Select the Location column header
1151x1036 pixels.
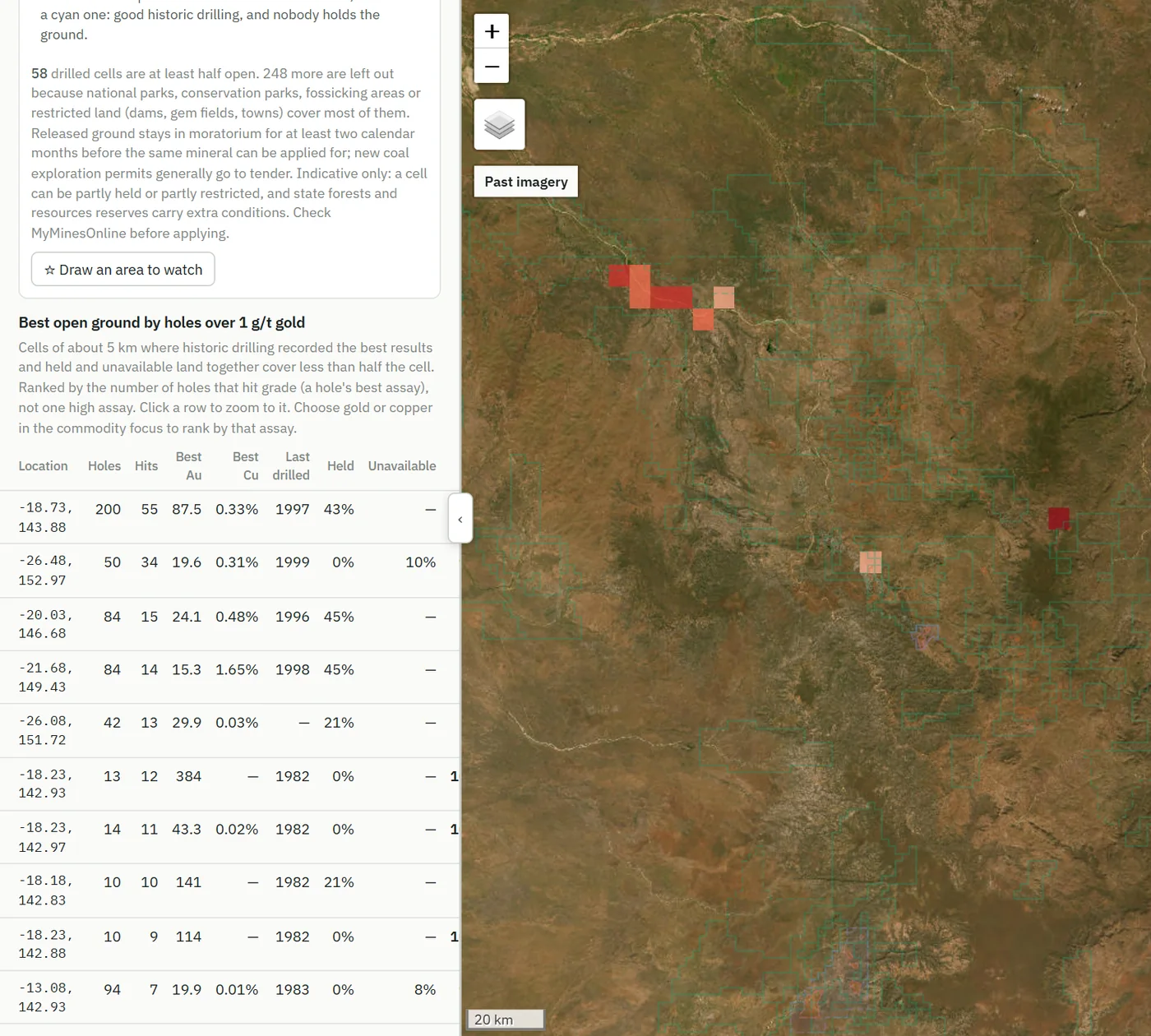[44, 466]
